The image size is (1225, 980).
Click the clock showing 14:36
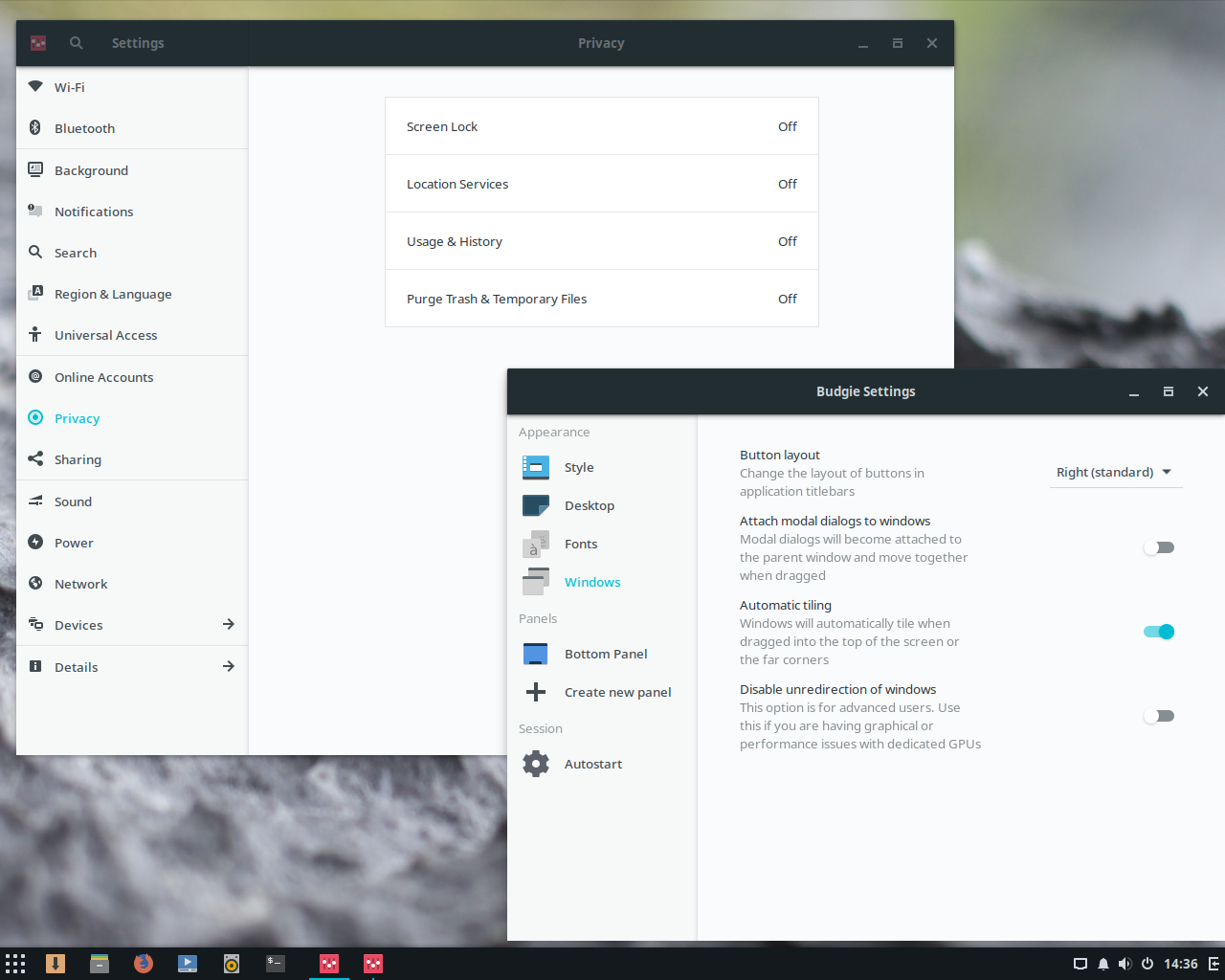[x=1180, y=964]
